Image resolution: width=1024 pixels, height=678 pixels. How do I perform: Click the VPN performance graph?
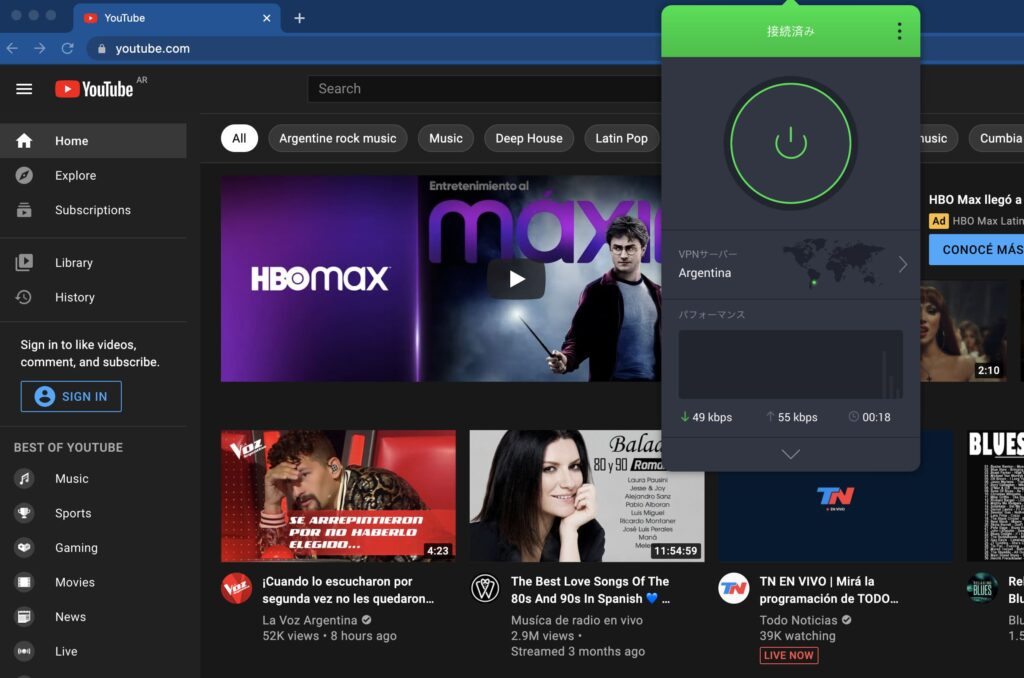[790, 364]
